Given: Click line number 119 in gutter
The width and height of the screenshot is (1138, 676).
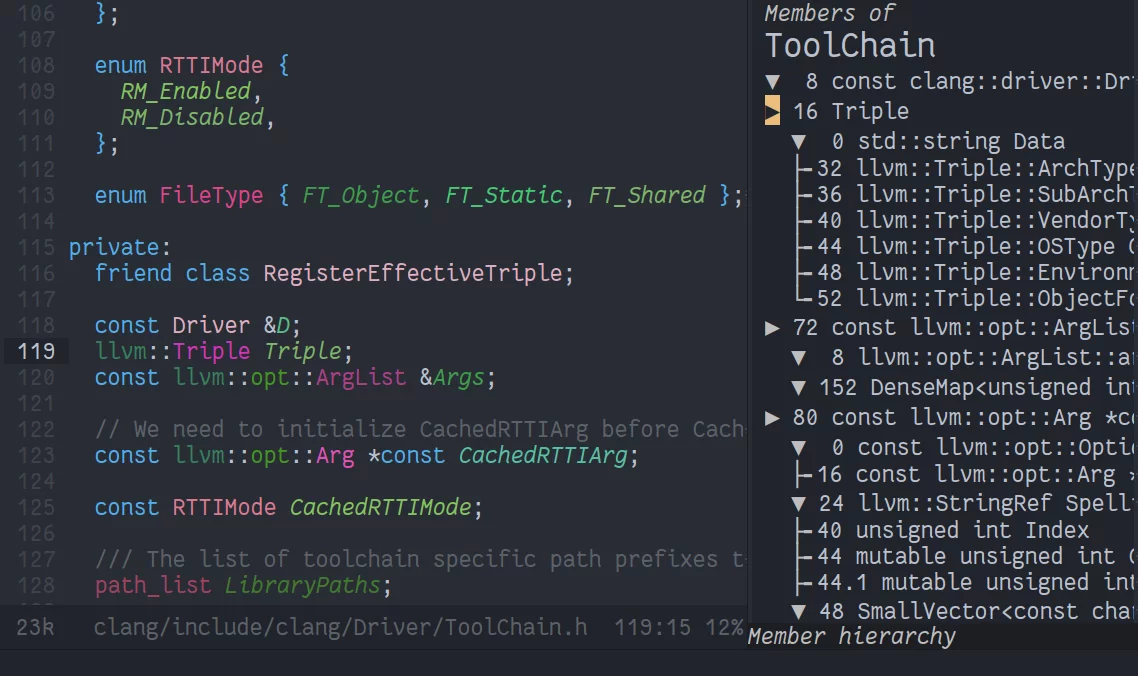Looking at the screenshot, I should [36, 352].
